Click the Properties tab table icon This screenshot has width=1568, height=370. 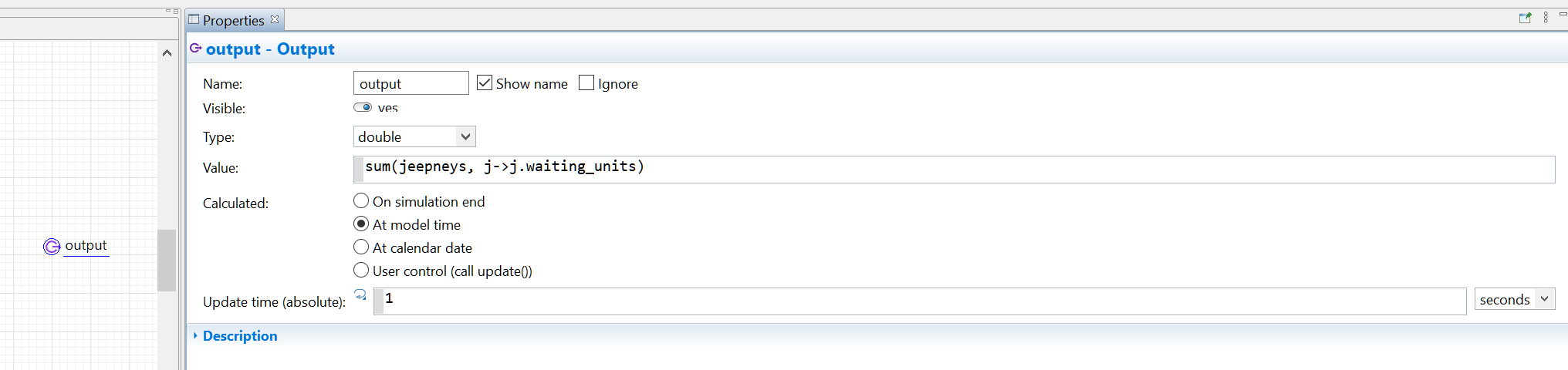pyautogui.click(x=194, y=20)
